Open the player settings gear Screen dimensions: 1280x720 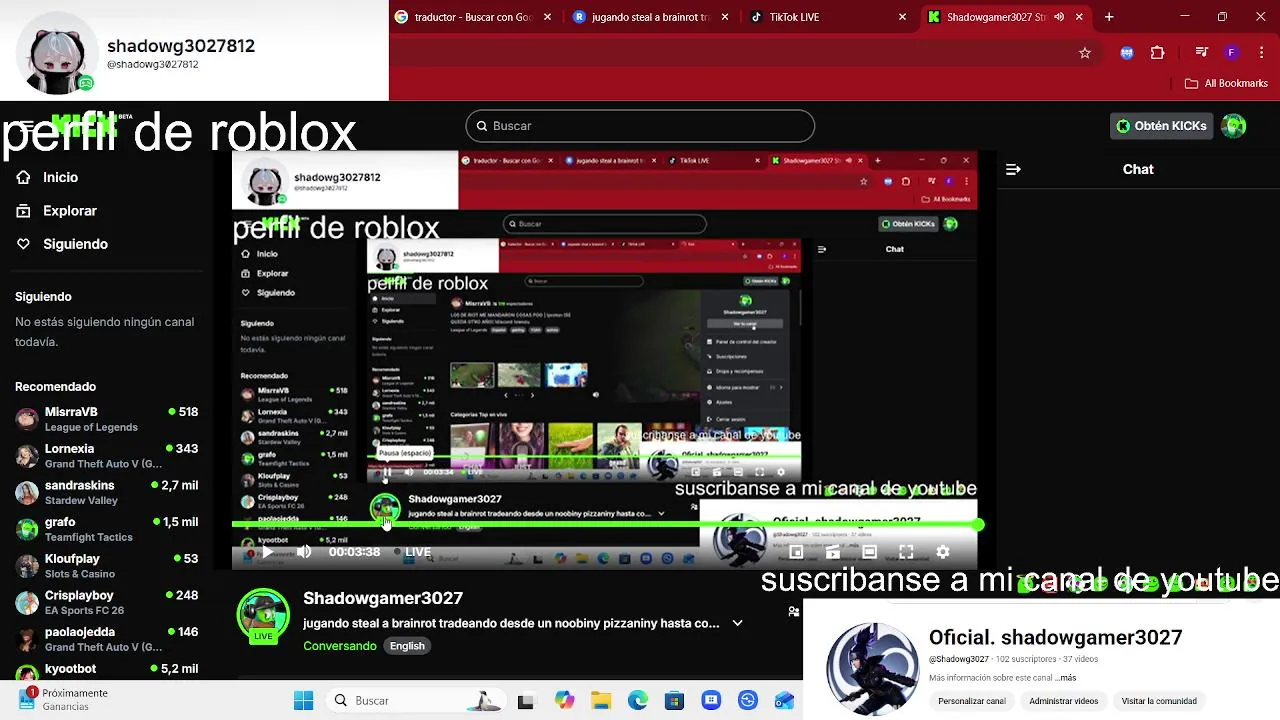(942, 552)
